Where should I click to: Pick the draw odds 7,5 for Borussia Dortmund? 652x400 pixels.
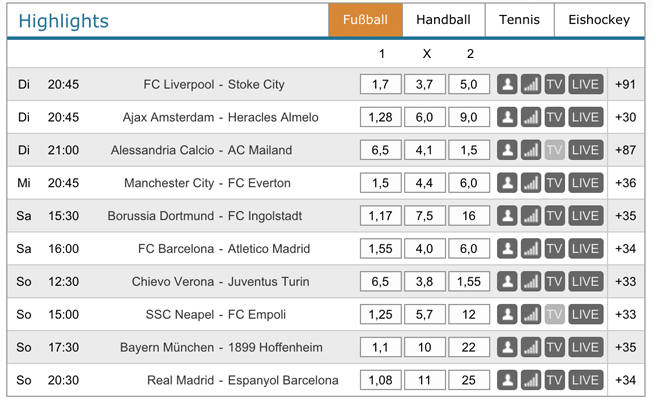425,216
